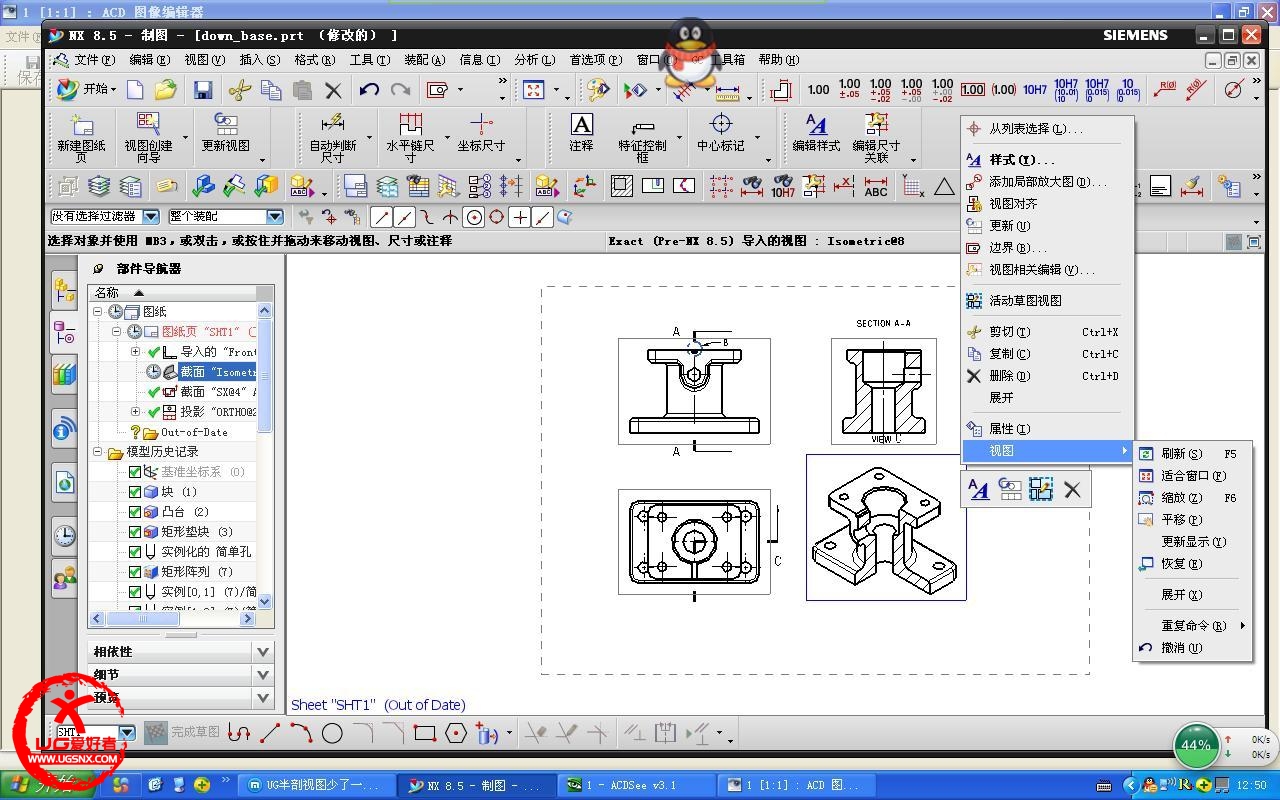This screenshot has height=800, width=1280.
Task: Toggle checkbox for 块 (1) feature
Action: coord(135,492)
